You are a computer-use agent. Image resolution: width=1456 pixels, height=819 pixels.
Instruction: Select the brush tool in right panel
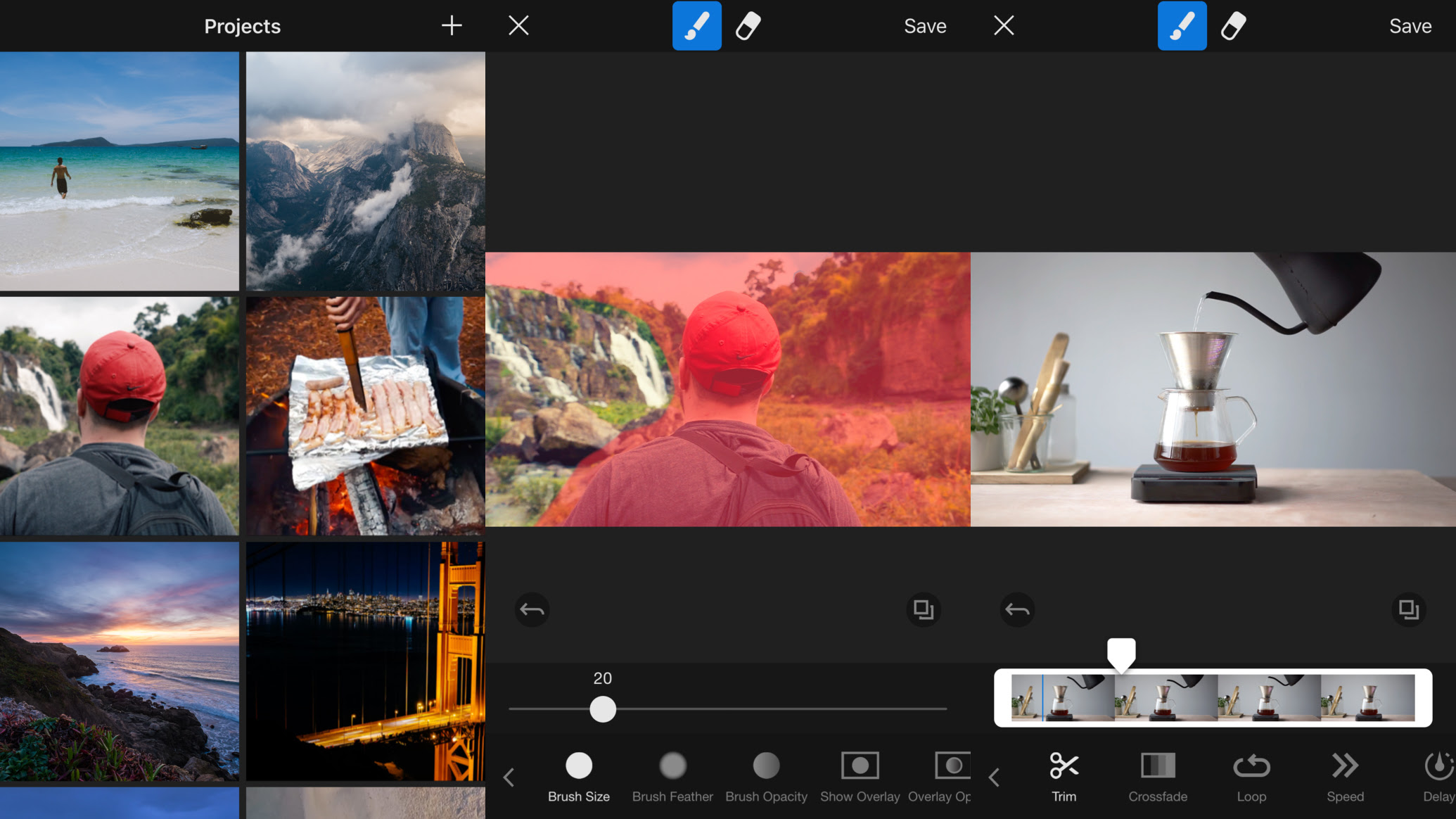click(x=1182, y=26)
